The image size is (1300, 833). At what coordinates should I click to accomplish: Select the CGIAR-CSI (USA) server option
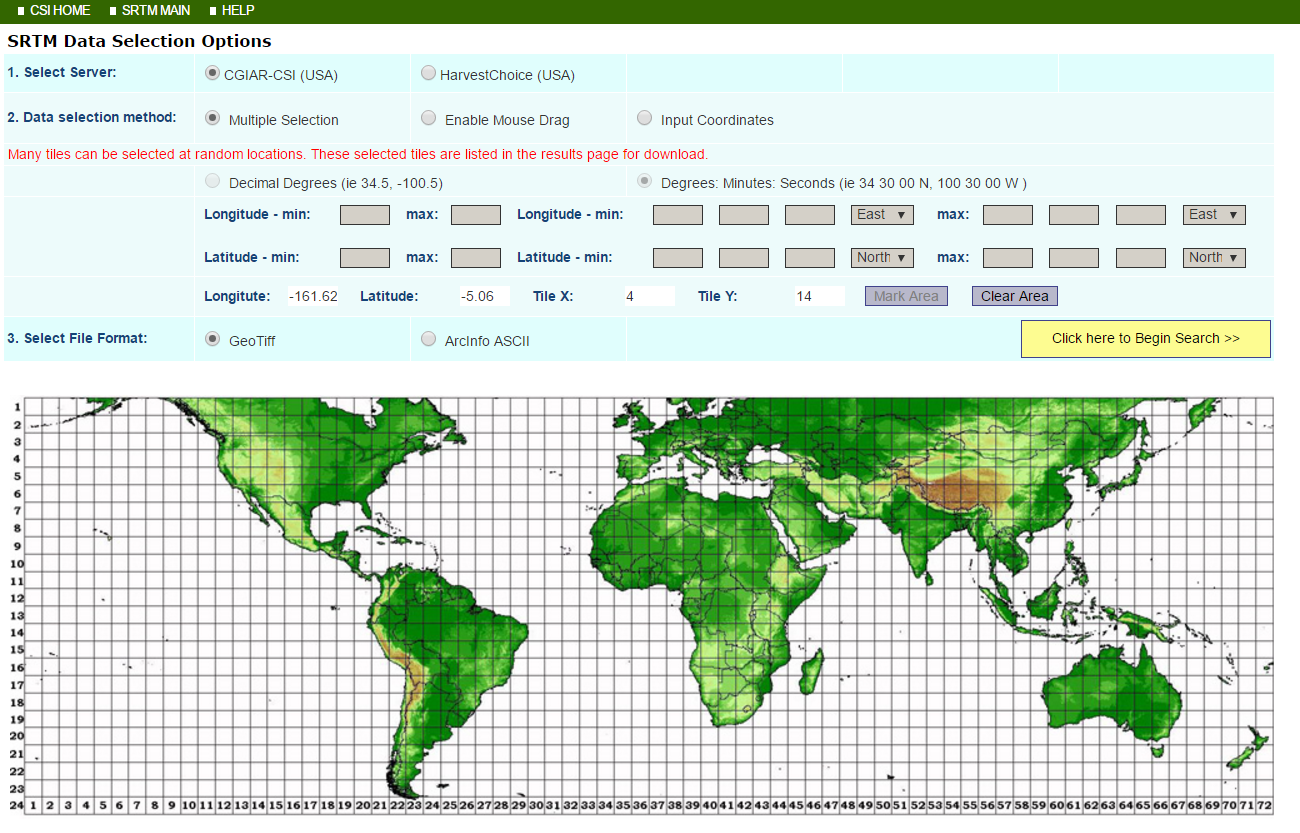212,73
